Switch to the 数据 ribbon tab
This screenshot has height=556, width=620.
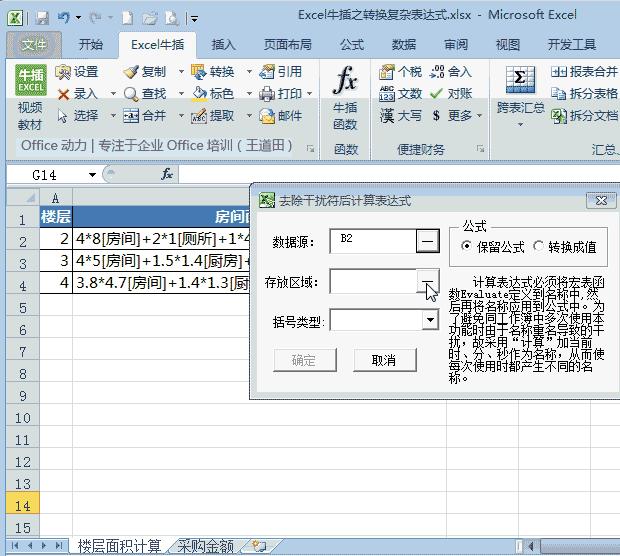[404, 45]
